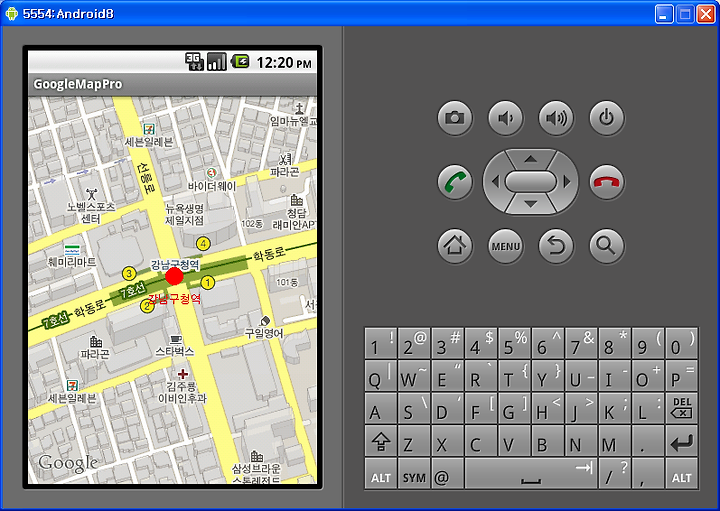Click the Enter return key
Image resolution: width=720 pixels, height=511 pixels.
point(682,440)
